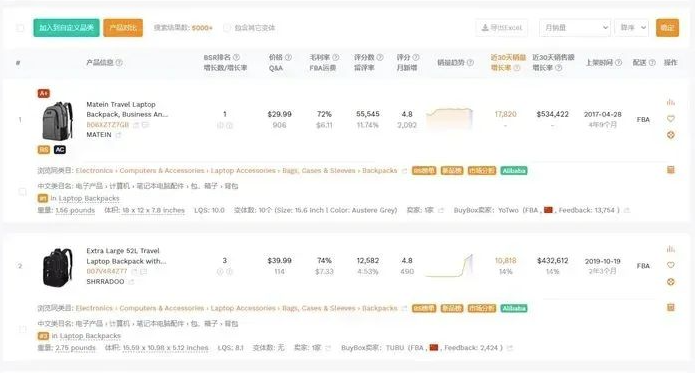Image resolution: width=695 pixels, height=373 pixels.
Task: Click the black SHRRADOO backpack thumbnail
Action: (x=57, y=267)
